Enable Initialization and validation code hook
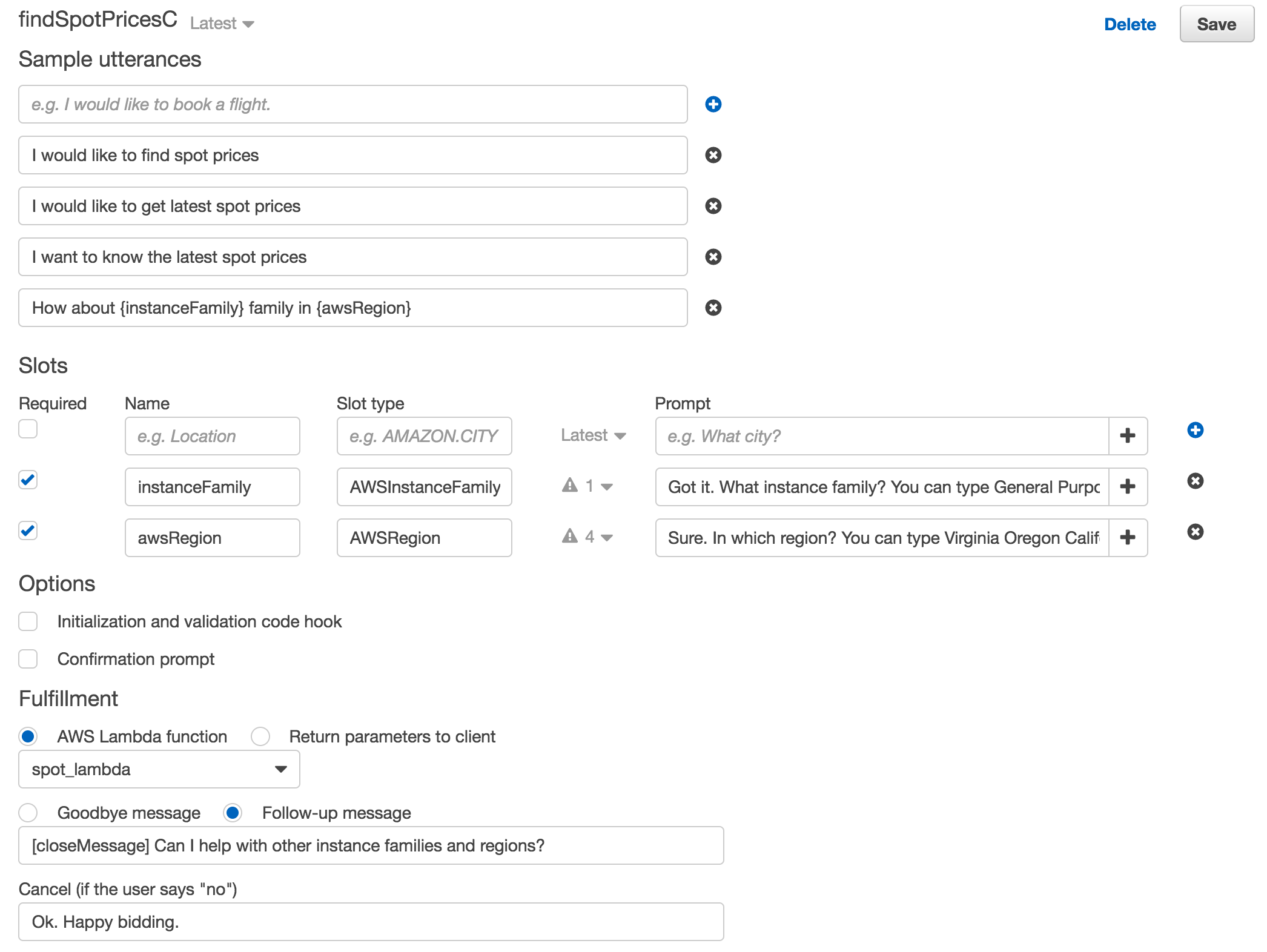1267x952 pixels. pos(28,621)
